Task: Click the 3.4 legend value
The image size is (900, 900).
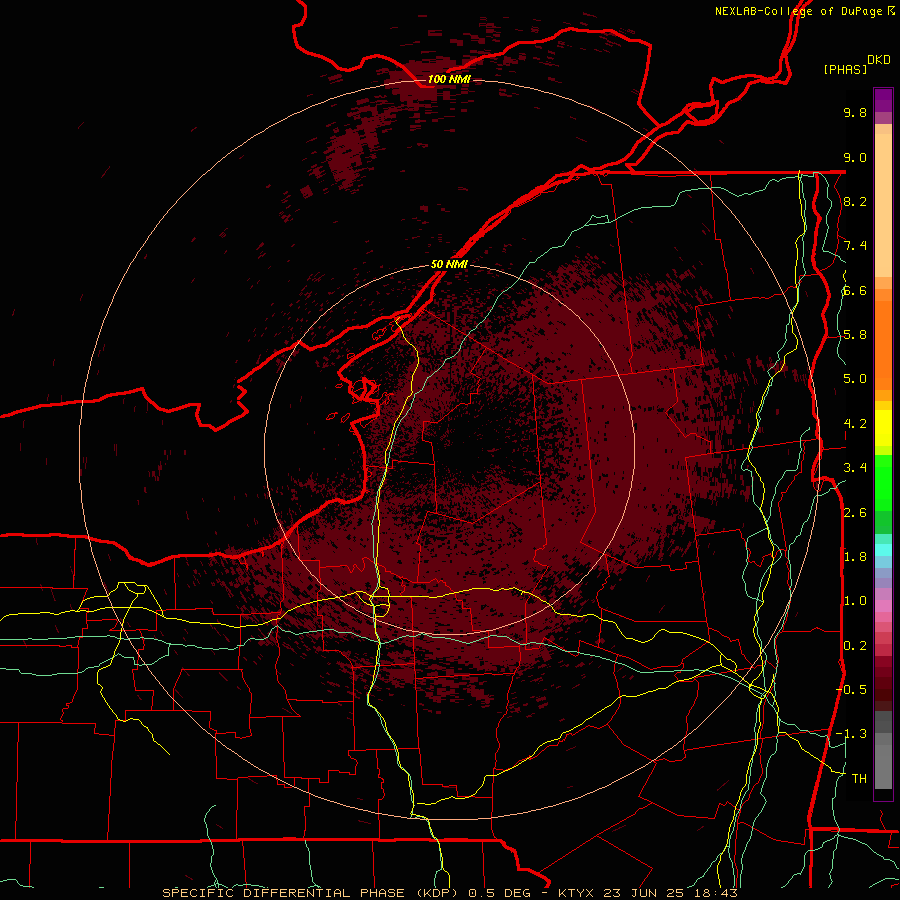Action: point(855,468)
